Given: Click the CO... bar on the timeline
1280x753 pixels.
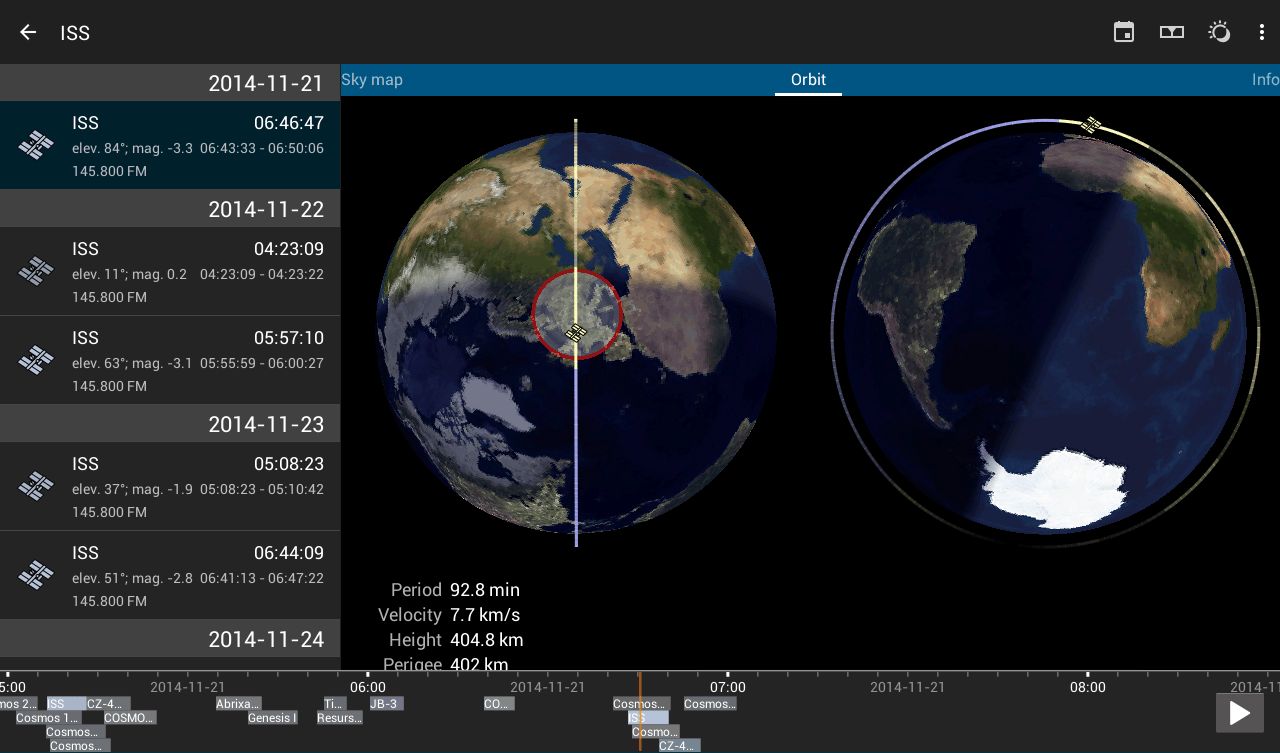Looking at the screenshot, I should tap(499, 704).
